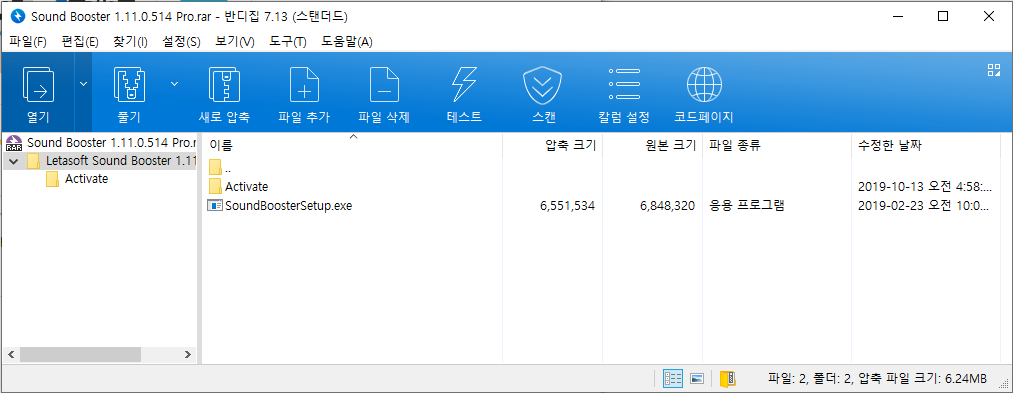The image size is (1013, 393).
Task: Open the 설정(S) menu
Action: (x=181, y=42)
